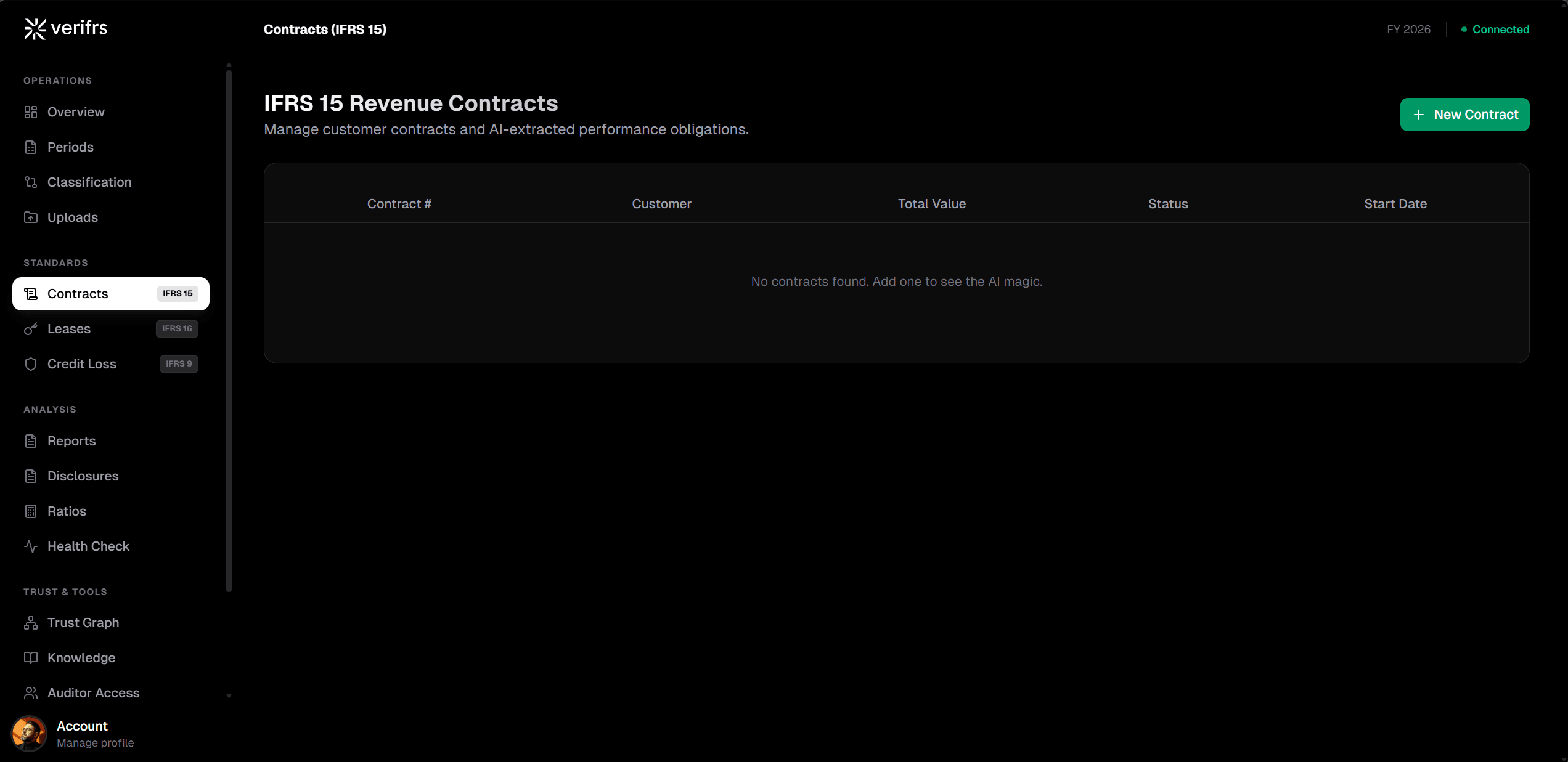Click the verifrs logo icon
The width and height of the screenshot is (1568, 762).
(x=35, y=28)
